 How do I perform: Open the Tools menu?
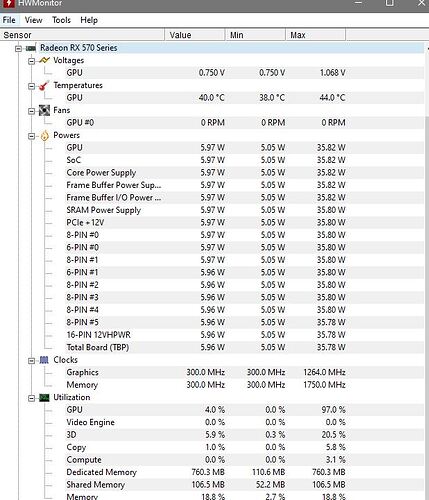tap(61, 20)
